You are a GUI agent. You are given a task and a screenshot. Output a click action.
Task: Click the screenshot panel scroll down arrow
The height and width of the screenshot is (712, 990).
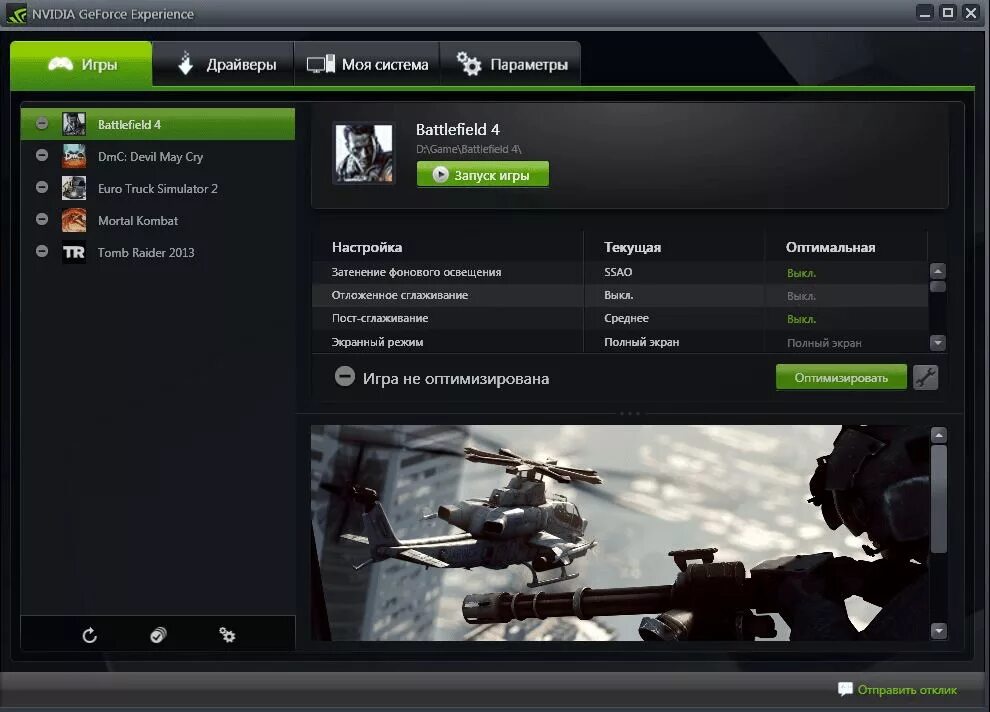click(x=939, y=631)
